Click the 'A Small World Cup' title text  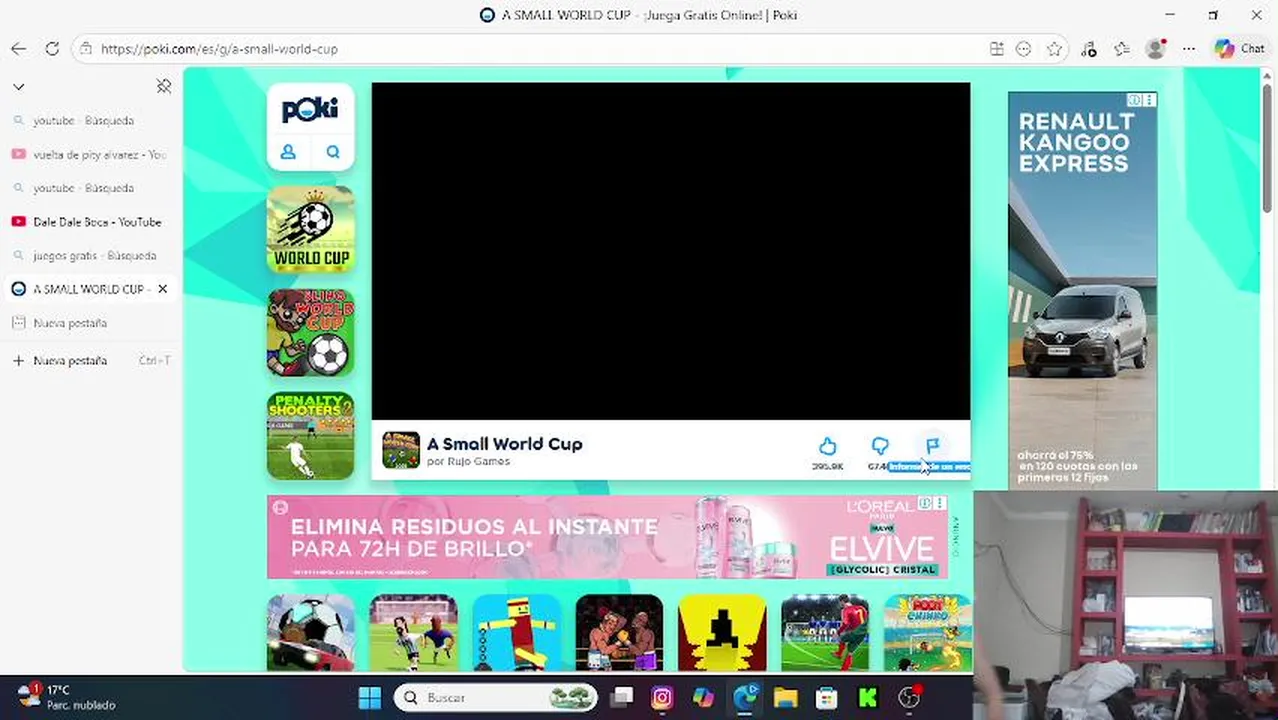(x=505, y=444)
